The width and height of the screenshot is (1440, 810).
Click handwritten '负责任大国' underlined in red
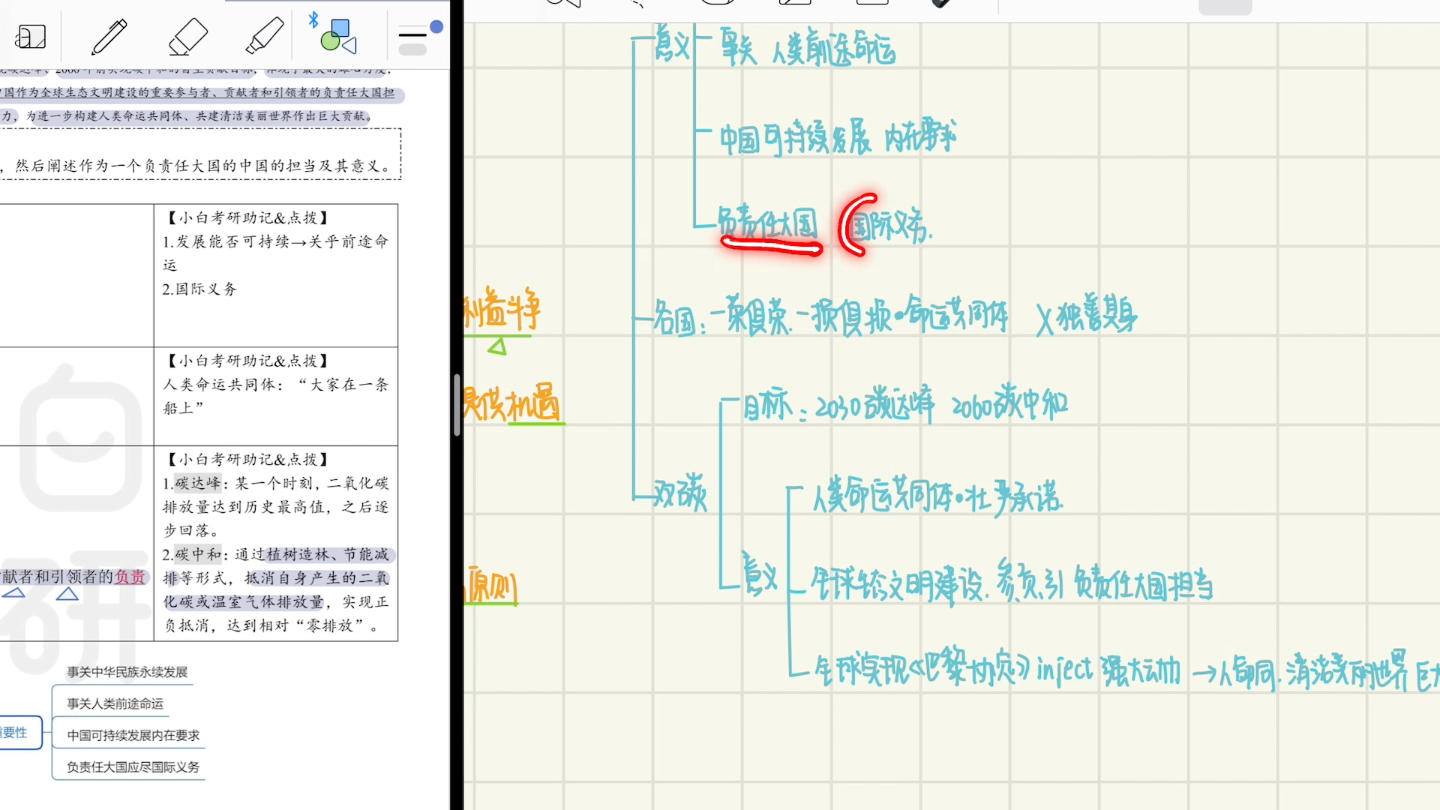[x=768, y=223]
